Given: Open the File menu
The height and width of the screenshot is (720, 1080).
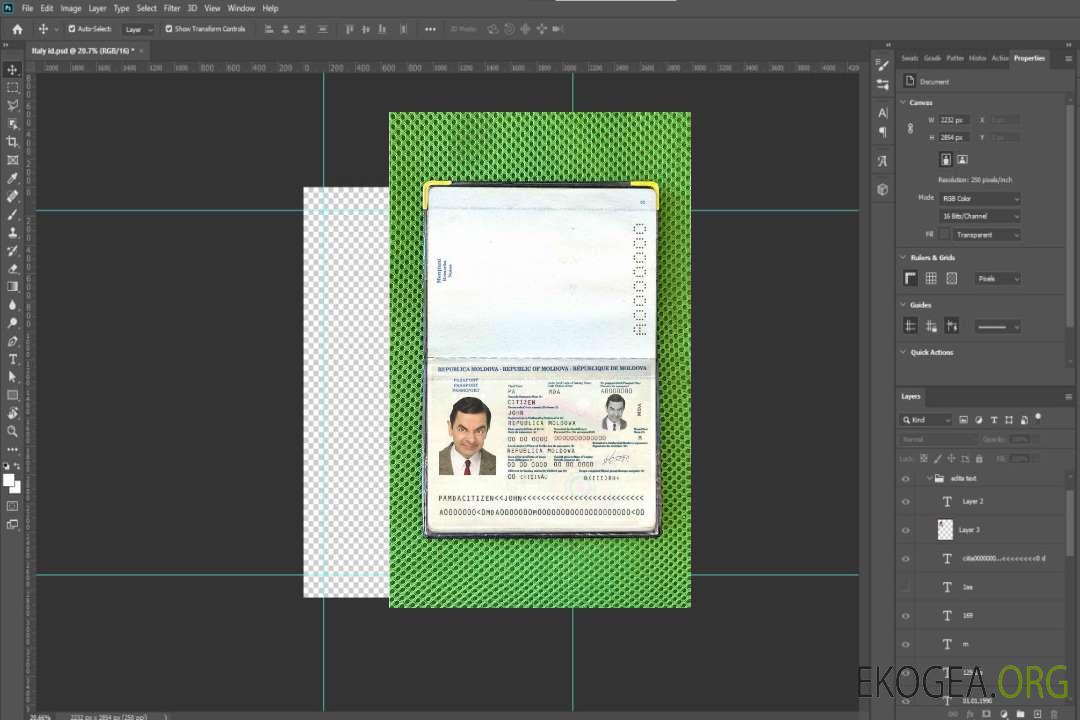Looking at the screenshot, I should tap(27, 8).
